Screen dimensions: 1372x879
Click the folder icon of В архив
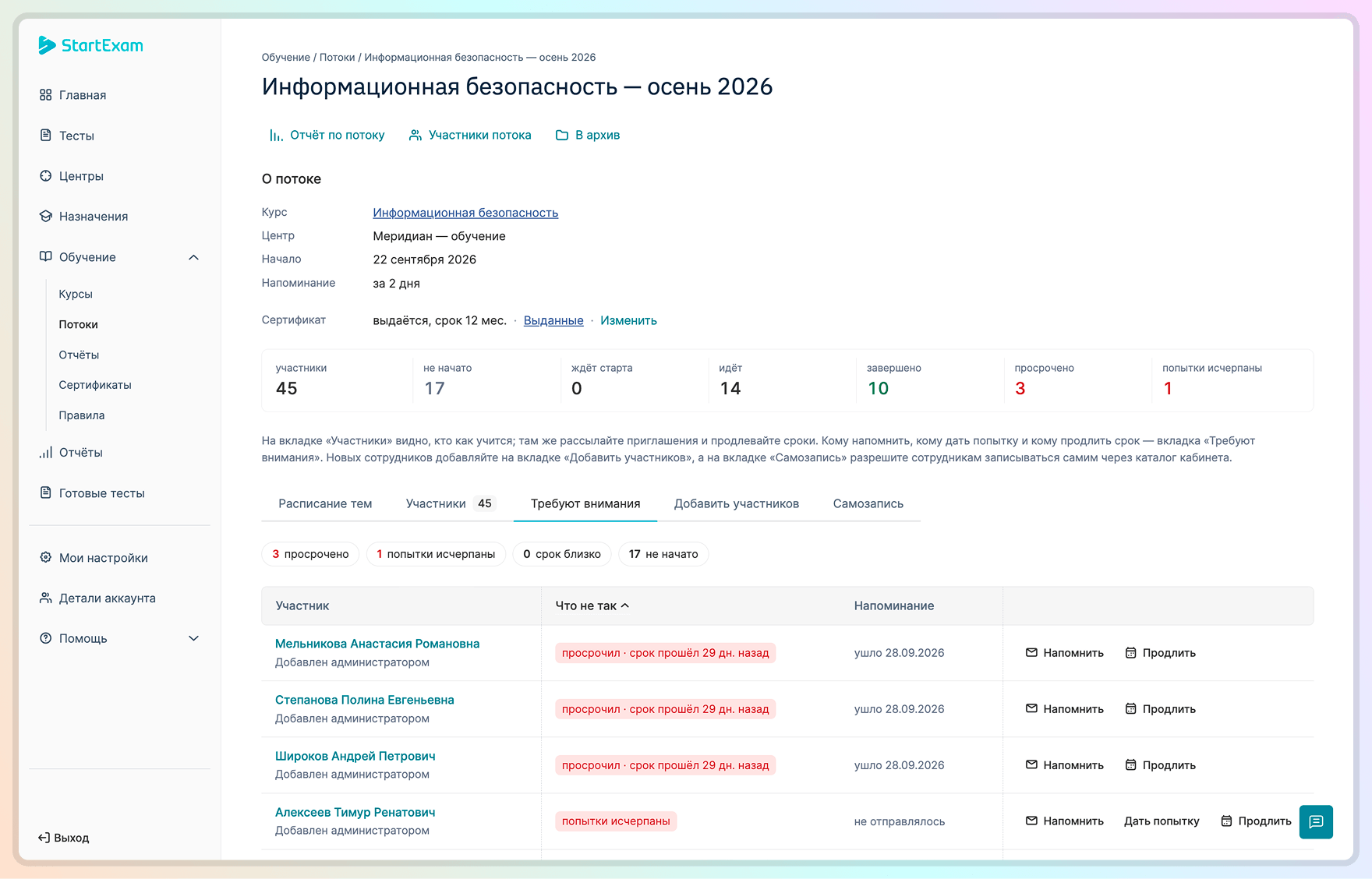pyautogui.click(x=562, y=136)
